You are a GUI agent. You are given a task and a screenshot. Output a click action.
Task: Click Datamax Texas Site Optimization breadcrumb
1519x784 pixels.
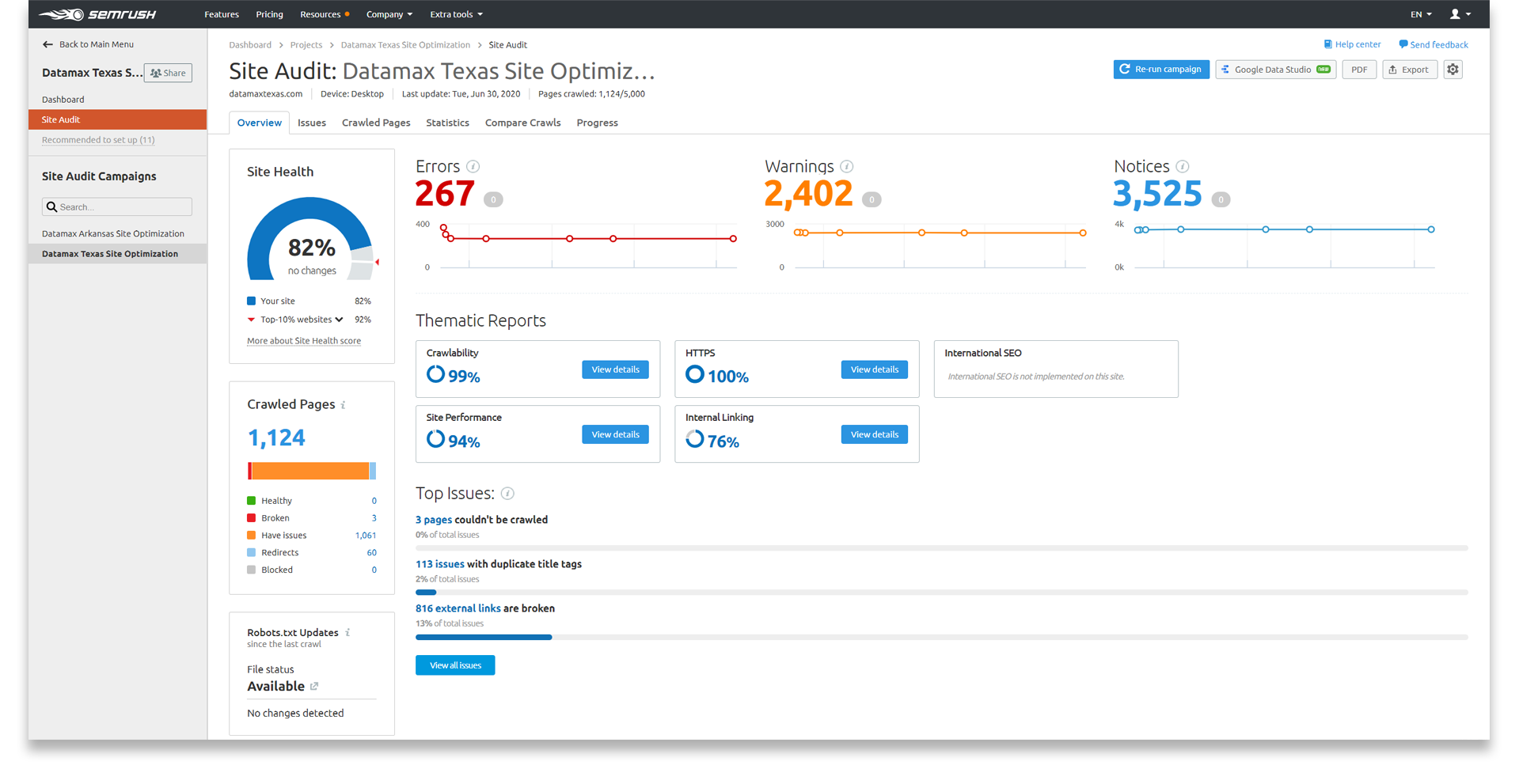405,45
